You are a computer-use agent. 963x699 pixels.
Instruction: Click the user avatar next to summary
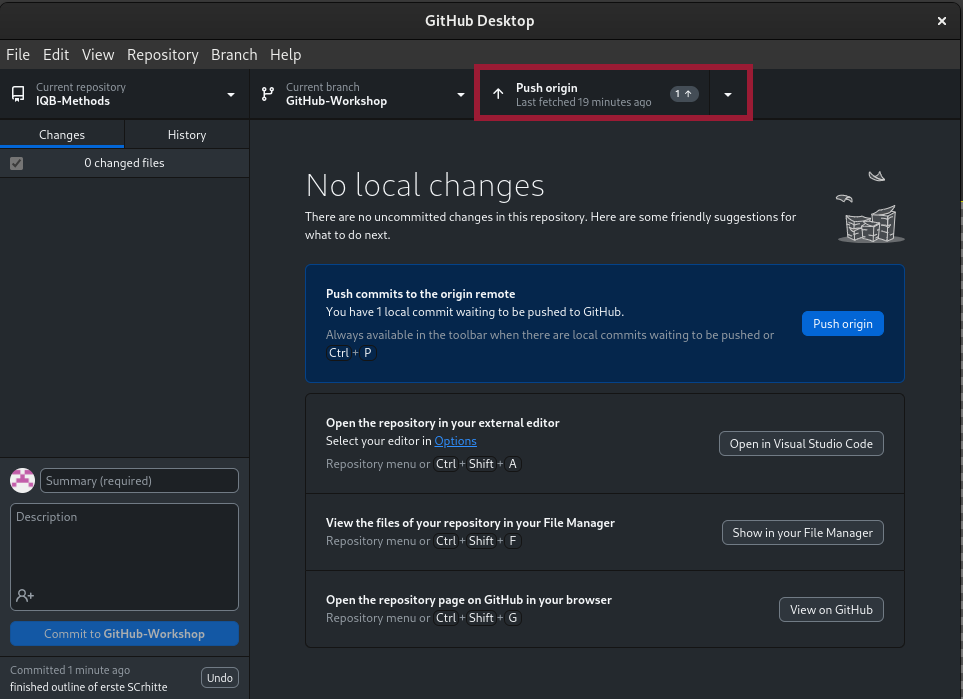click(x=22, y=481)
